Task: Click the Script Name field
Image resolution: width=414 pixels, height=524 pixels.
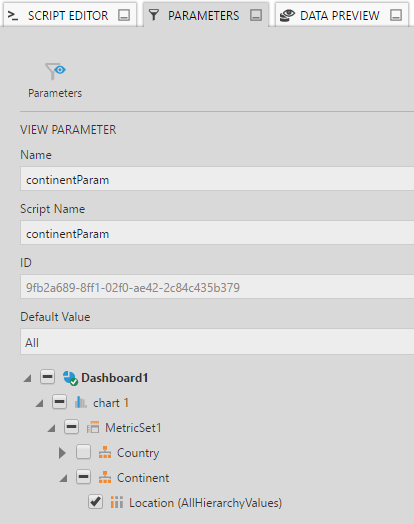Action: (x=217, y=233)
